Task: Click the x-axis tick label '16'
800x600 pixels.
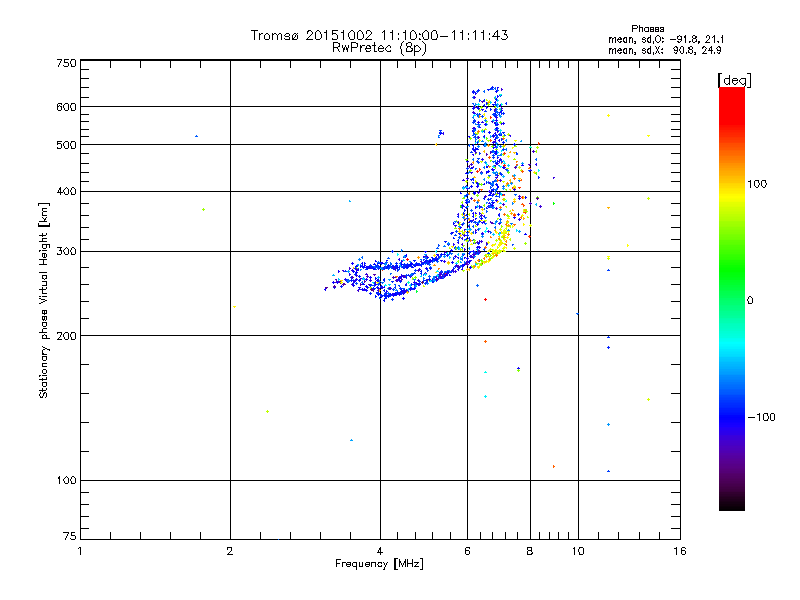Action: pyautogui.click(x=680, y=551)
